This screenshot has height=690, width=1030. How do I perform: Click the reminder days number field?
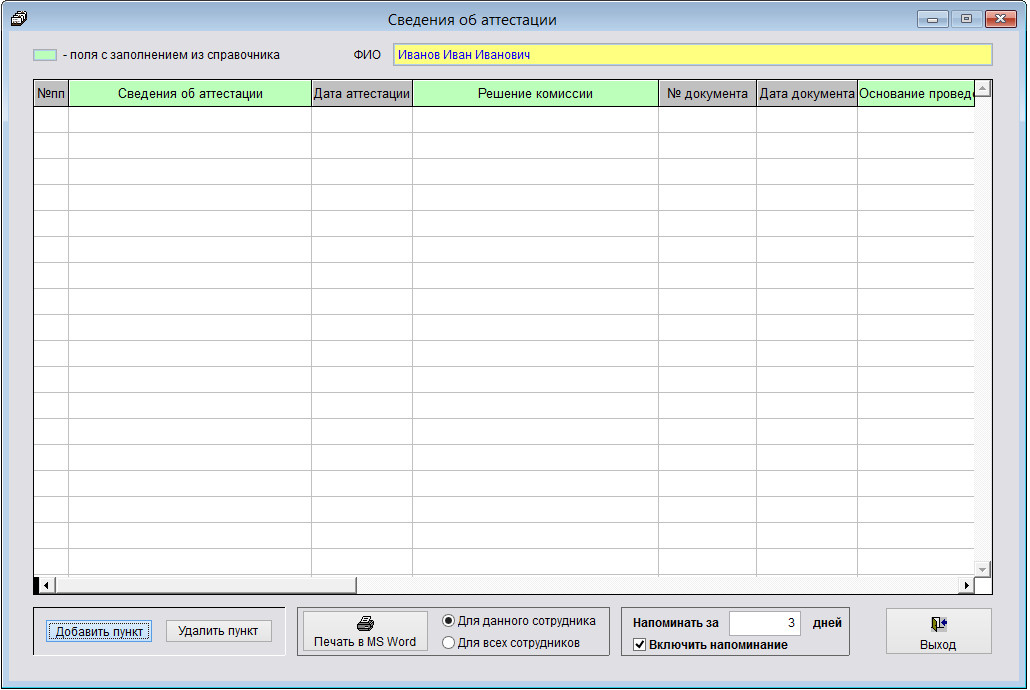click(x=764, y=624)
